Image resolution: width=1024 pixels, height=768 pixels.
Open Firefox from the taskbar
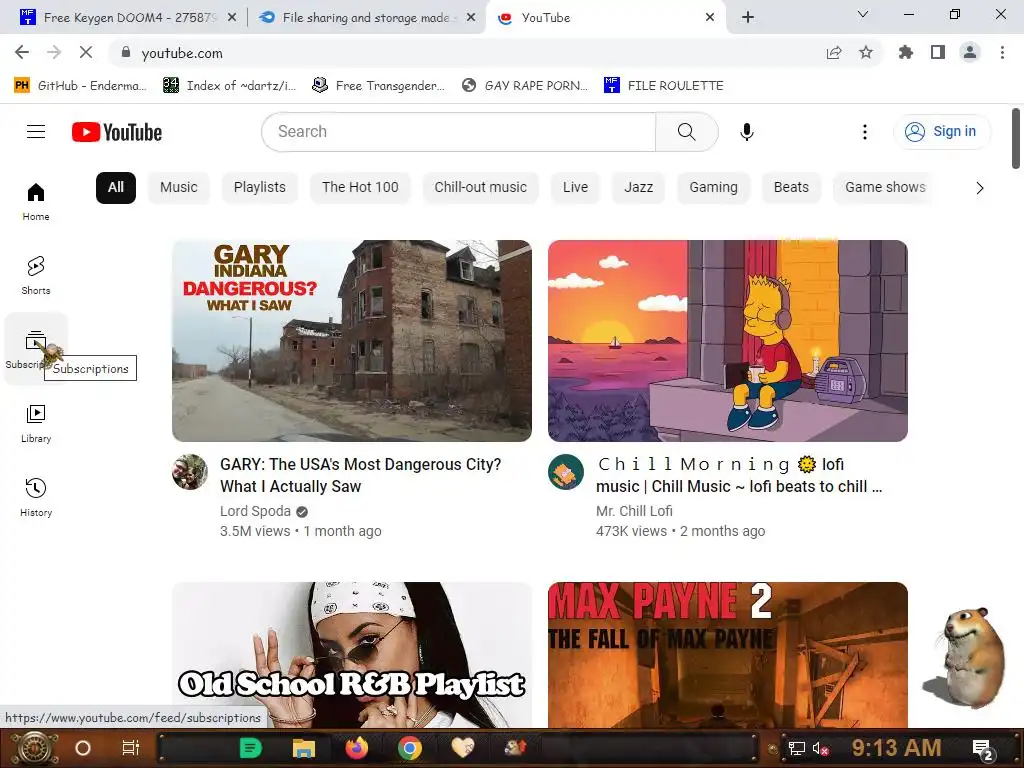tap(357, 748)
